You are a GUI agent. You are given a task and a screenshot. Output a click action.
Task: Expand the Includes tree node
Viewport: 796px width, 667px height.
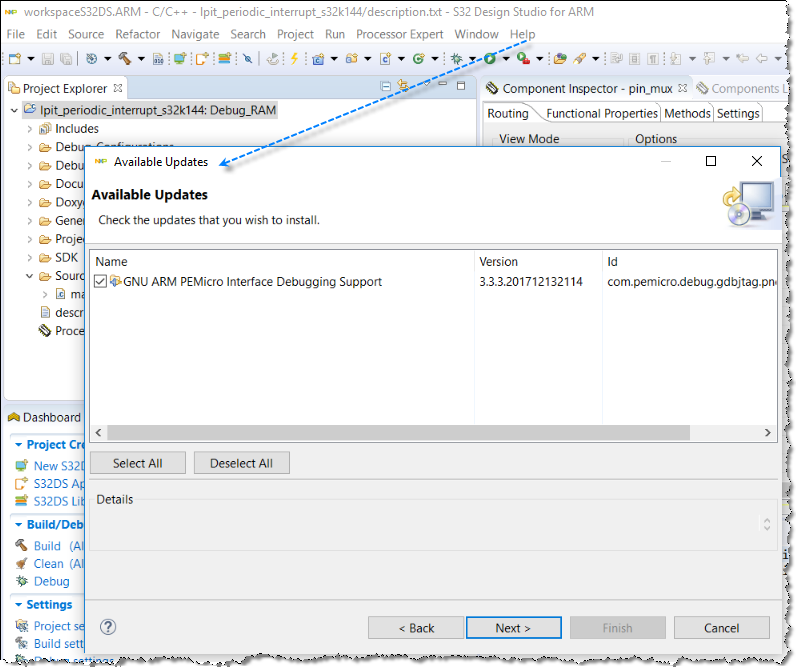click(29, 129)
